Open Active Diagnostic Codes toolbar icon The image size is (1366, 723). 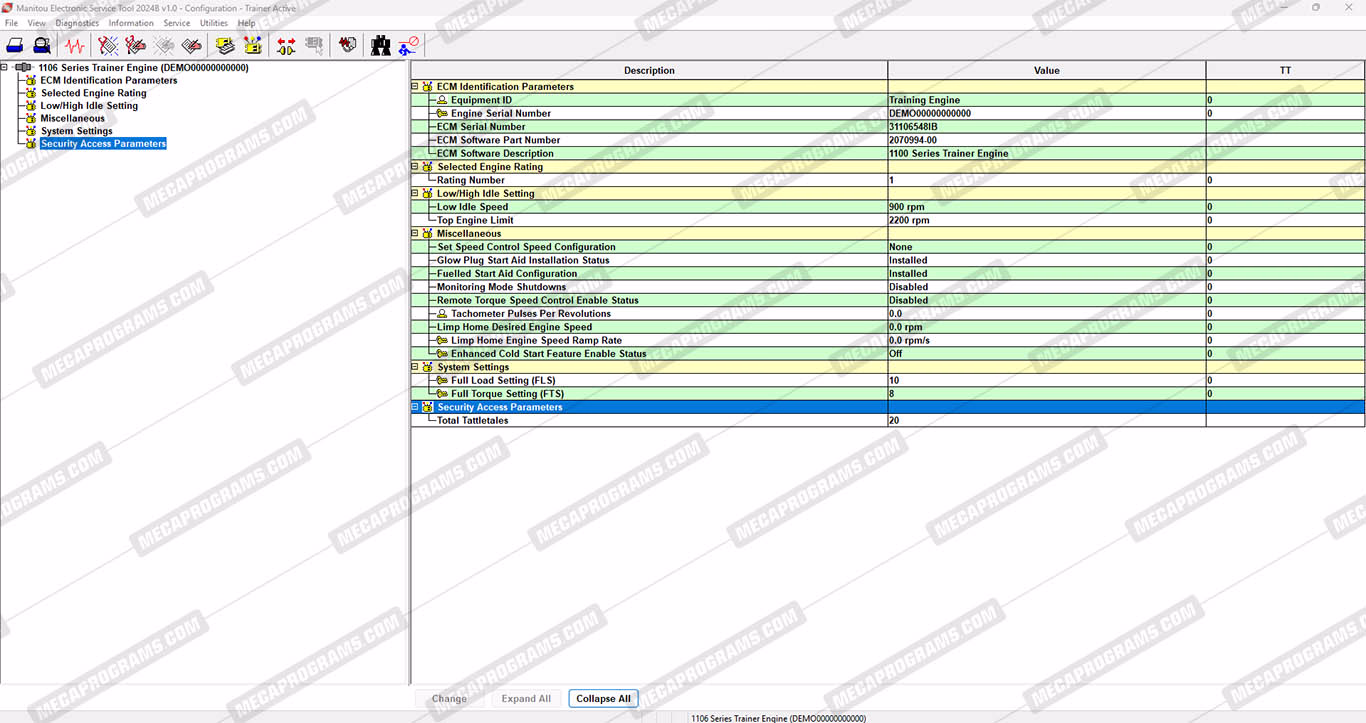(108, 45)
